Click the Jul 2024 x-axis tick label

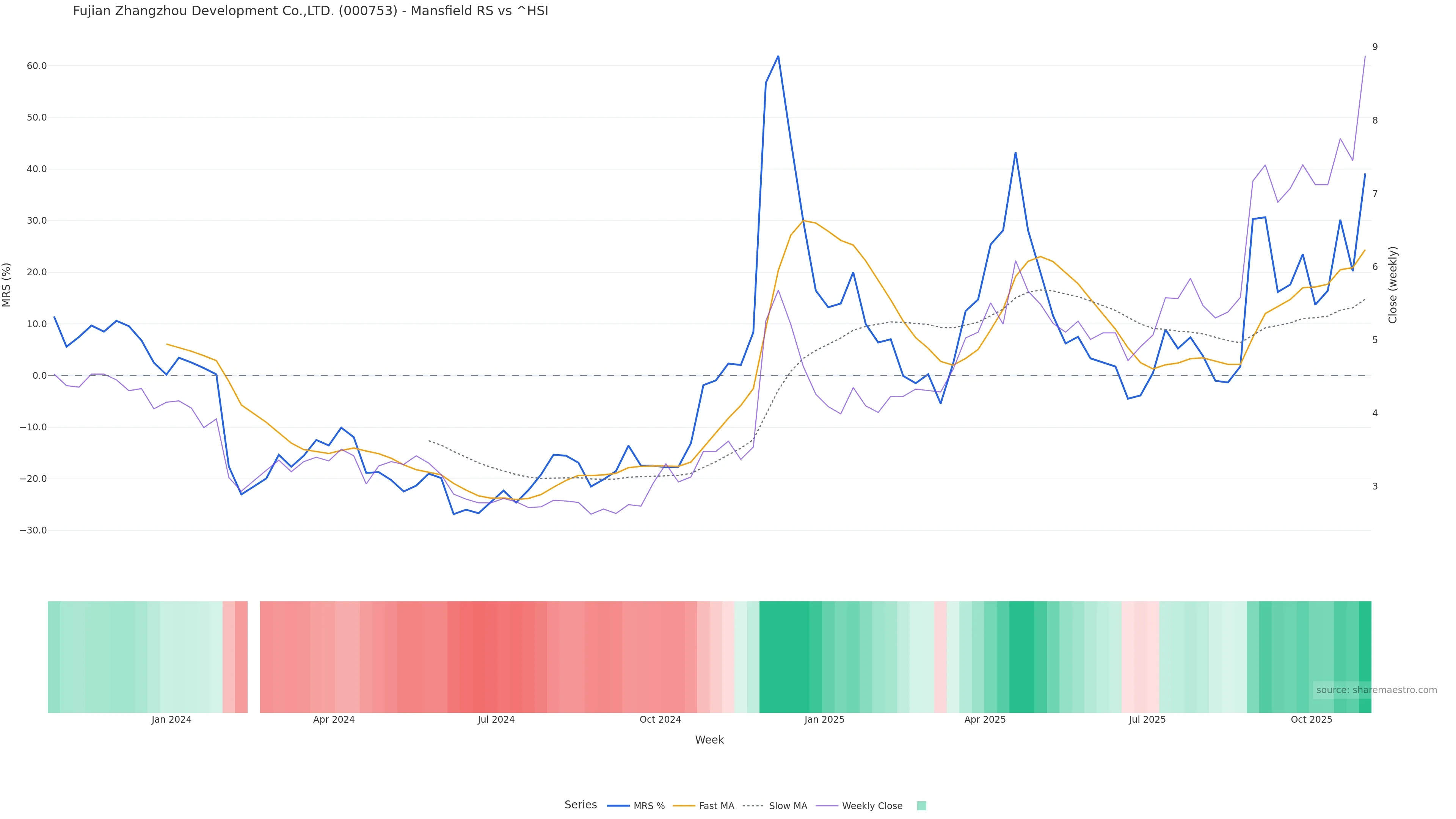(x=496, y=720)
